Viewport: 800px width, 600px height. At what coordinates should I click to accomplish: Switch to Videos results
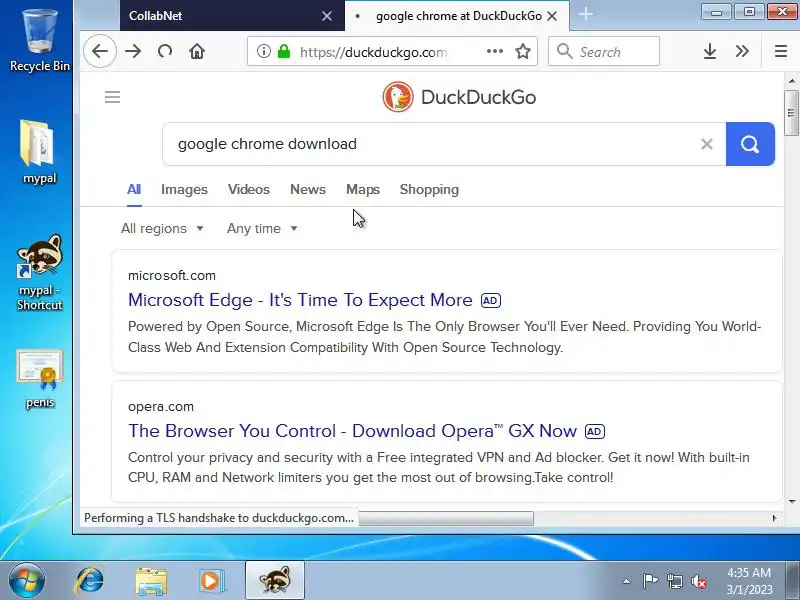click(x=248, y=189)
